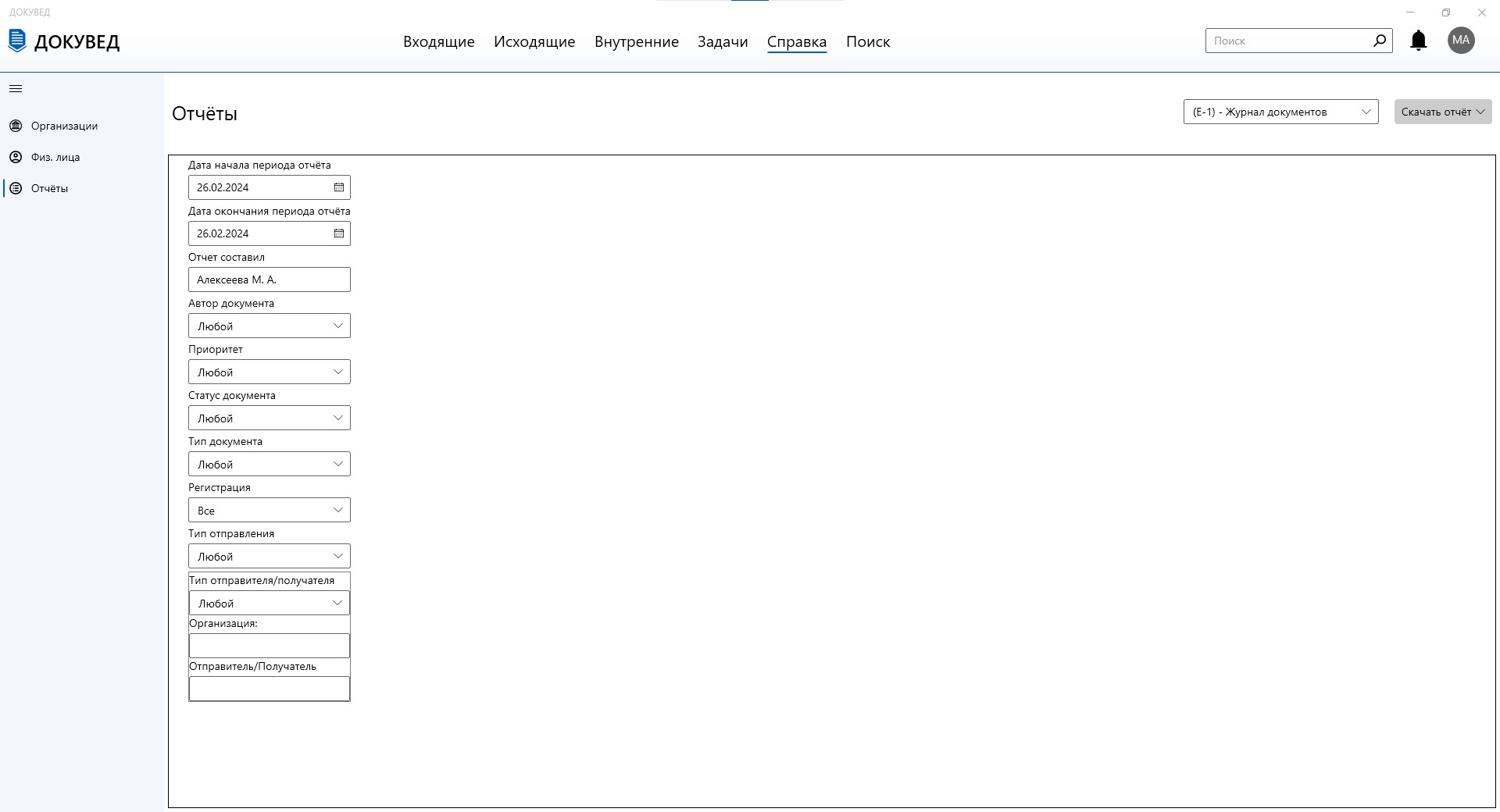
Task: Open the Входящие tab
Action: click(439, 42)
